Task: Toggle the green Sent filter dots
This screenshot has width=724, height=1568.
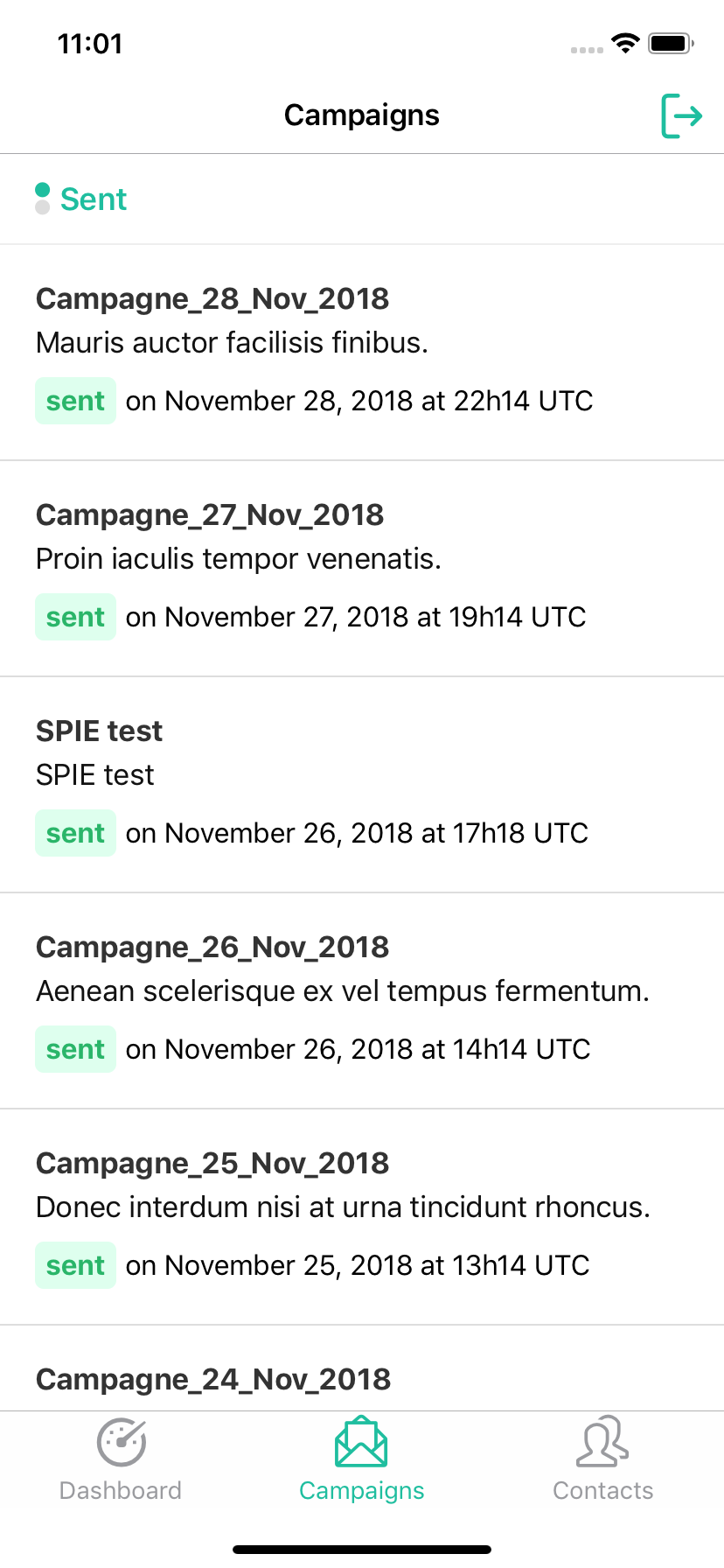Action: tap(42, 199)
